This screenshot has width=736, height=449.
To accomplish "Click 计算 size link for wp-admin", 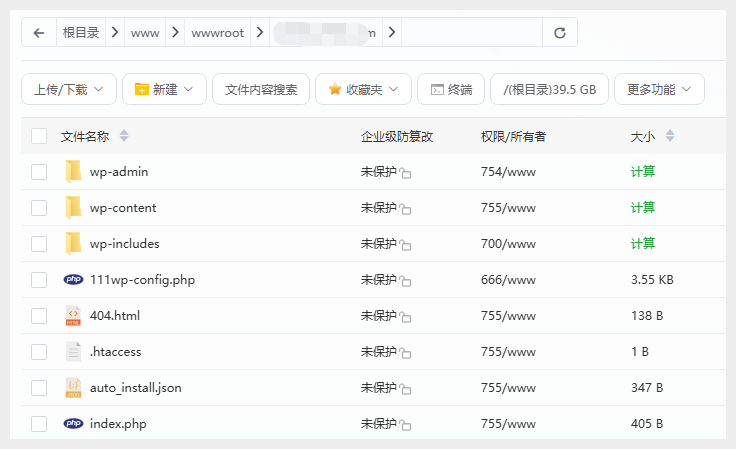I will click(643, 172).
